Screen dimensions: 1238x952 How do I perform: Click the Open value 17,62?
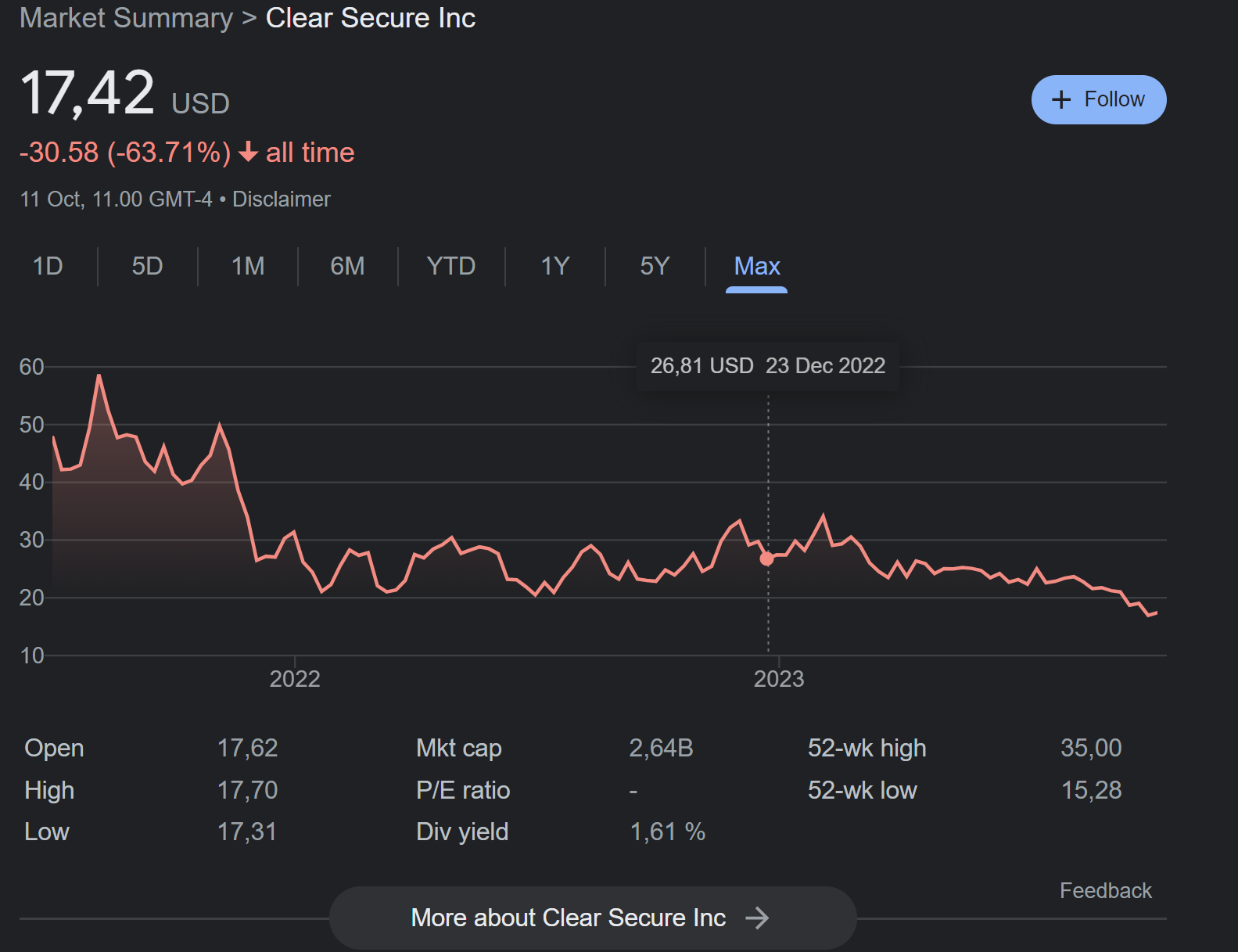[247, 748]
